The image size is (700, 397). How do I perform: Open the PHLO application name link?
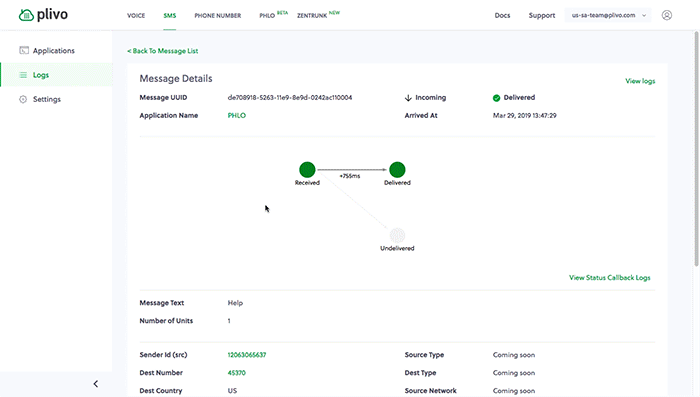[x=237, y=115]
